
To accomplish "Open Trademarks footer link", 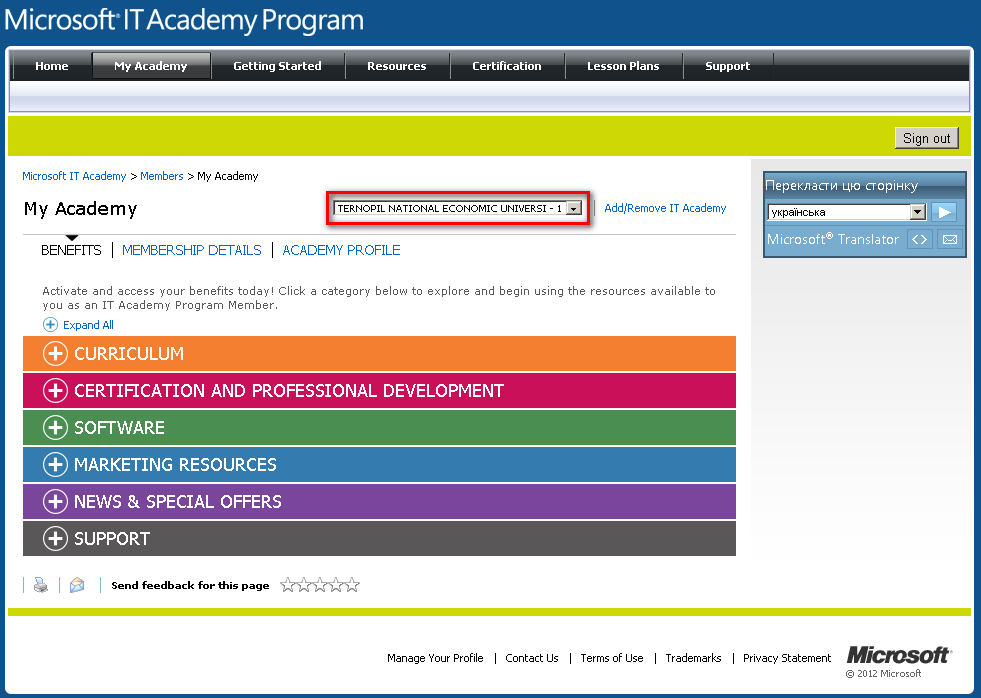I will [693, 658].
